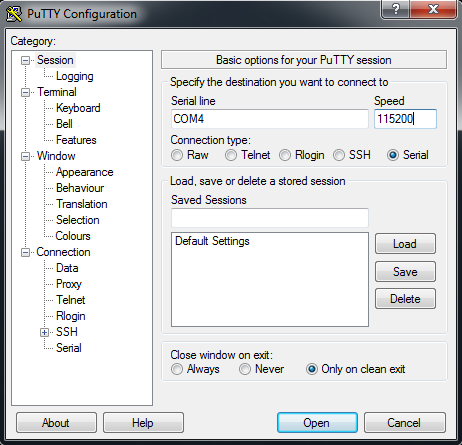Save the current session
Image resolution: width=462 pixels, height=445 pixels.
pyautogui.click(x=405, y=271)
